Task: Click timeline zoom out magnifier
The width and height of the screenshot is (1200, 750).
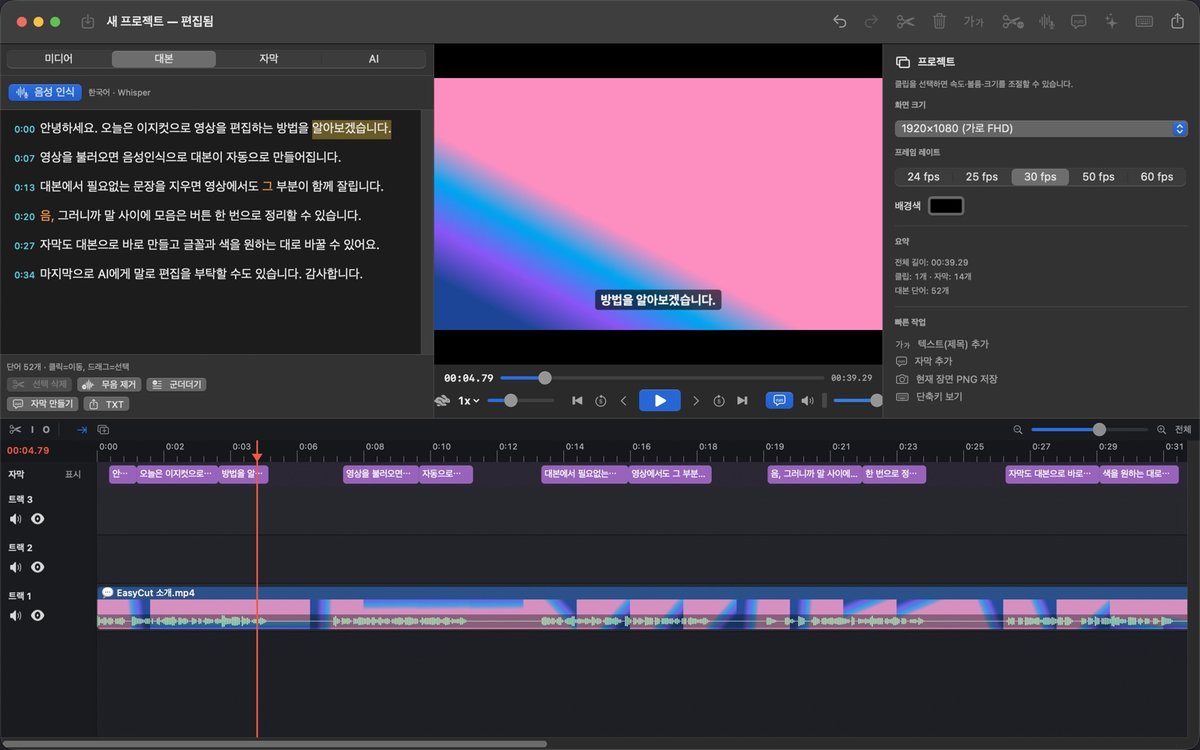Action: 1018,429
